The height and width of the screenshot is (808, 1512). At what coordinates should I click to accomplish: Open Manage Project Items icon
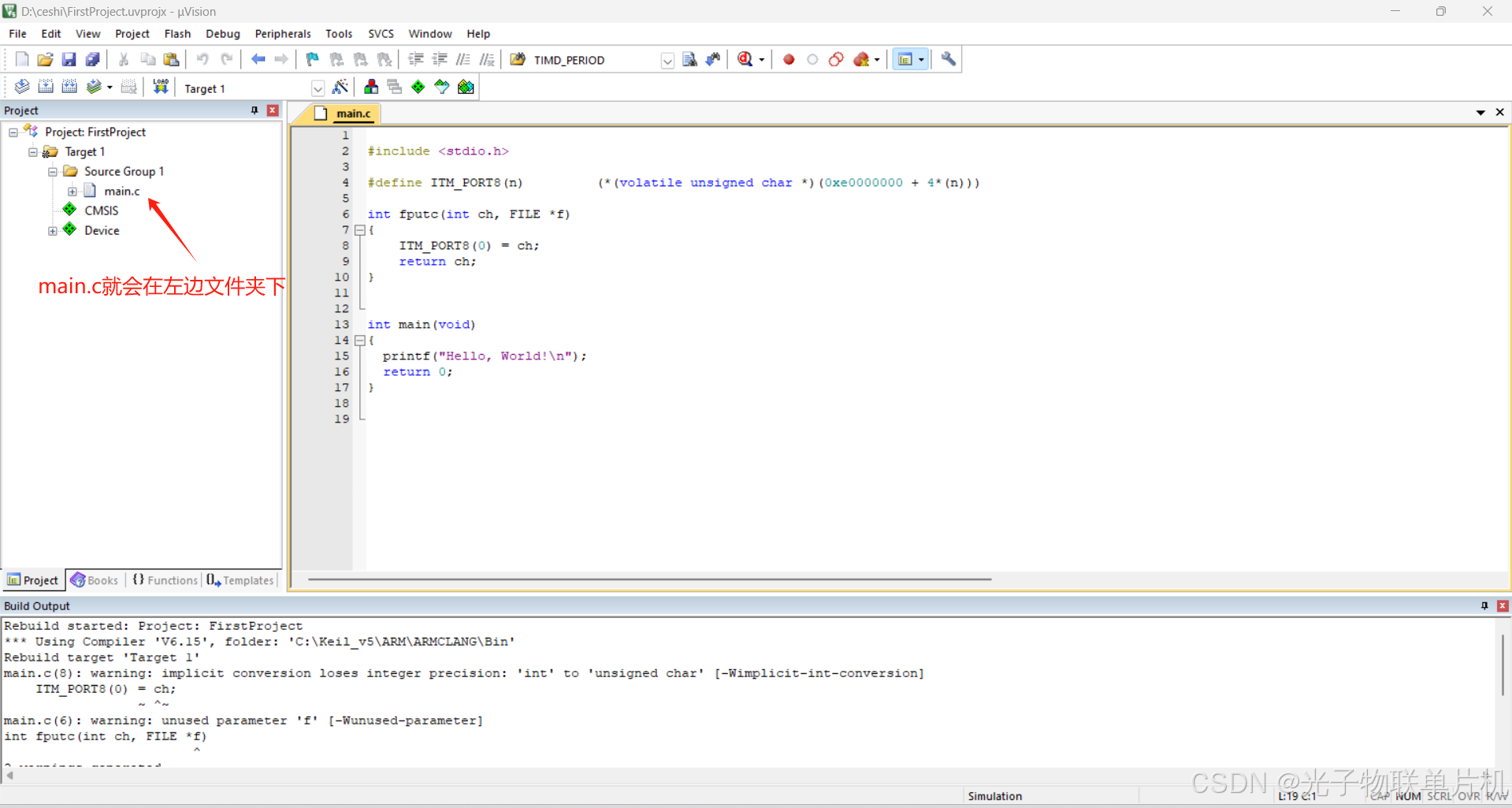click(371, 87)
